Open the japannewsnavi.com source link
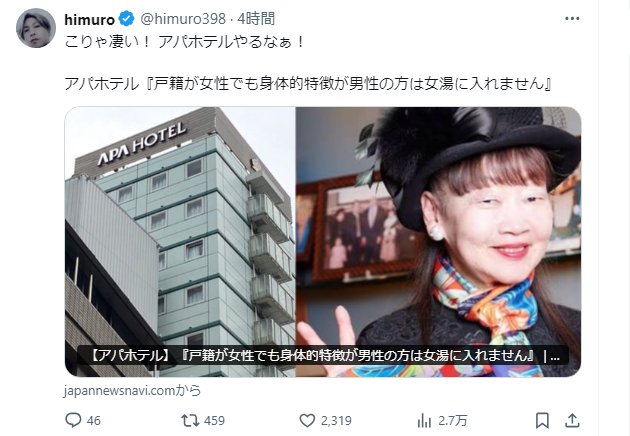 [x=132, y=391]
